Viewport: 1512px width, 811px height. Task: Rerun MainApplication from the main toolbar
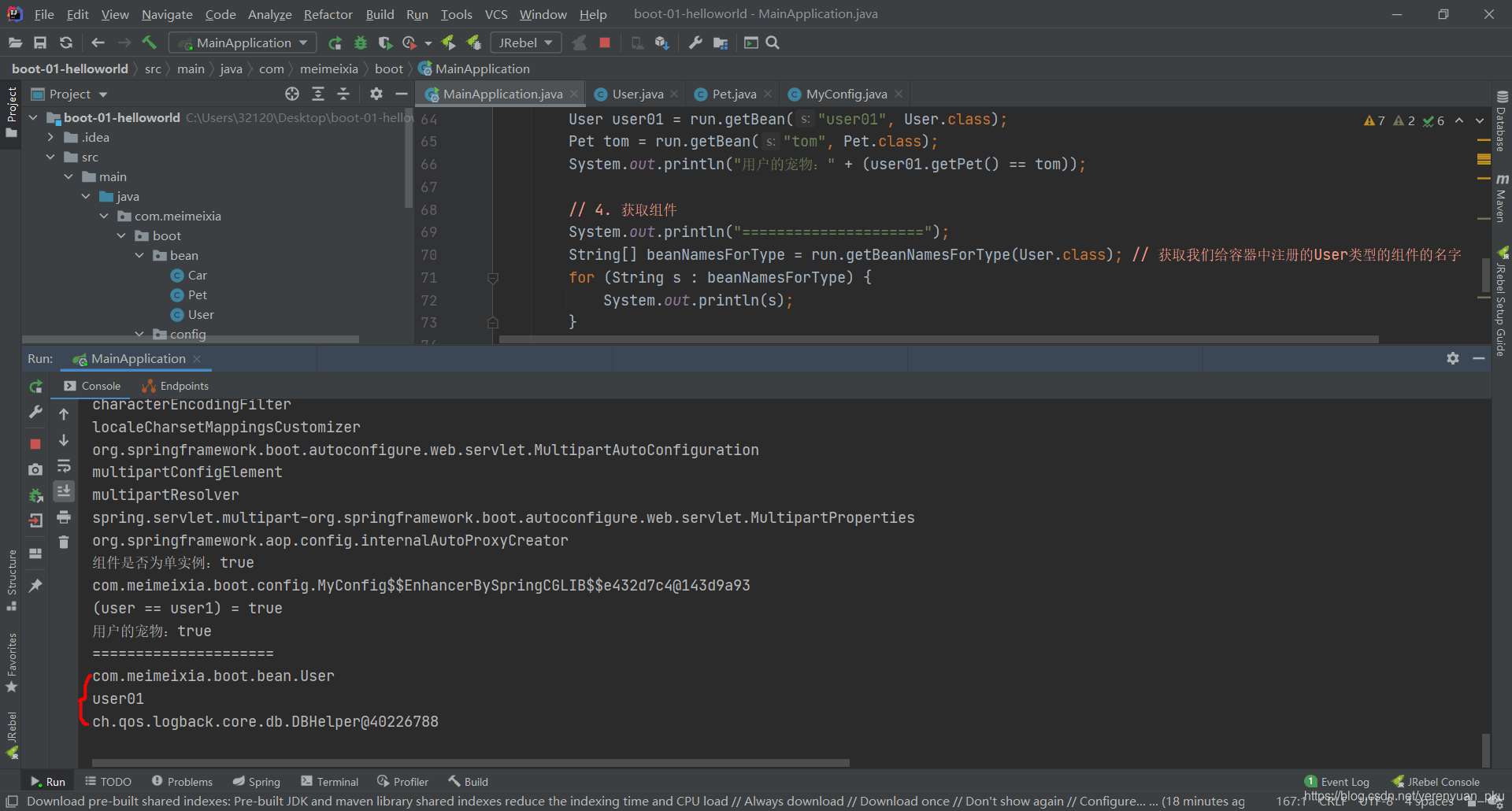335,43
